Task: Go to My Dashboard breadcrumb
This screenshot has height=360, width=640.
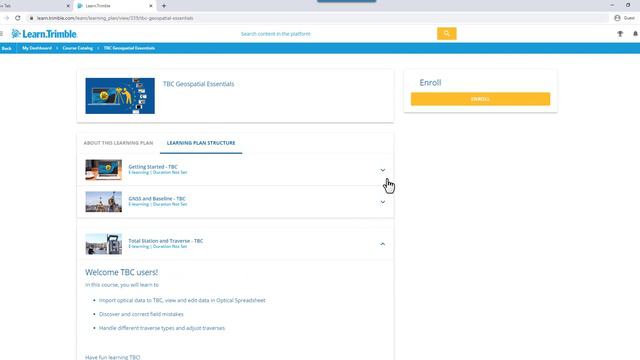Action: point(37,48)
